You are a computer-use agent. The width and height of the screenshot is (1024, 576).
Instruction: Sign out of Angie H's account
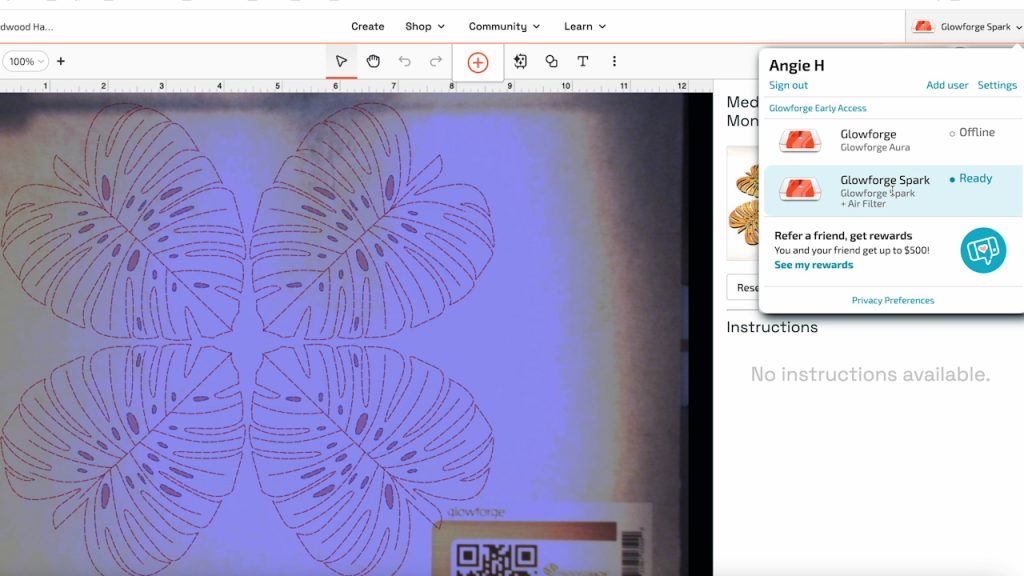pos(787,85)
